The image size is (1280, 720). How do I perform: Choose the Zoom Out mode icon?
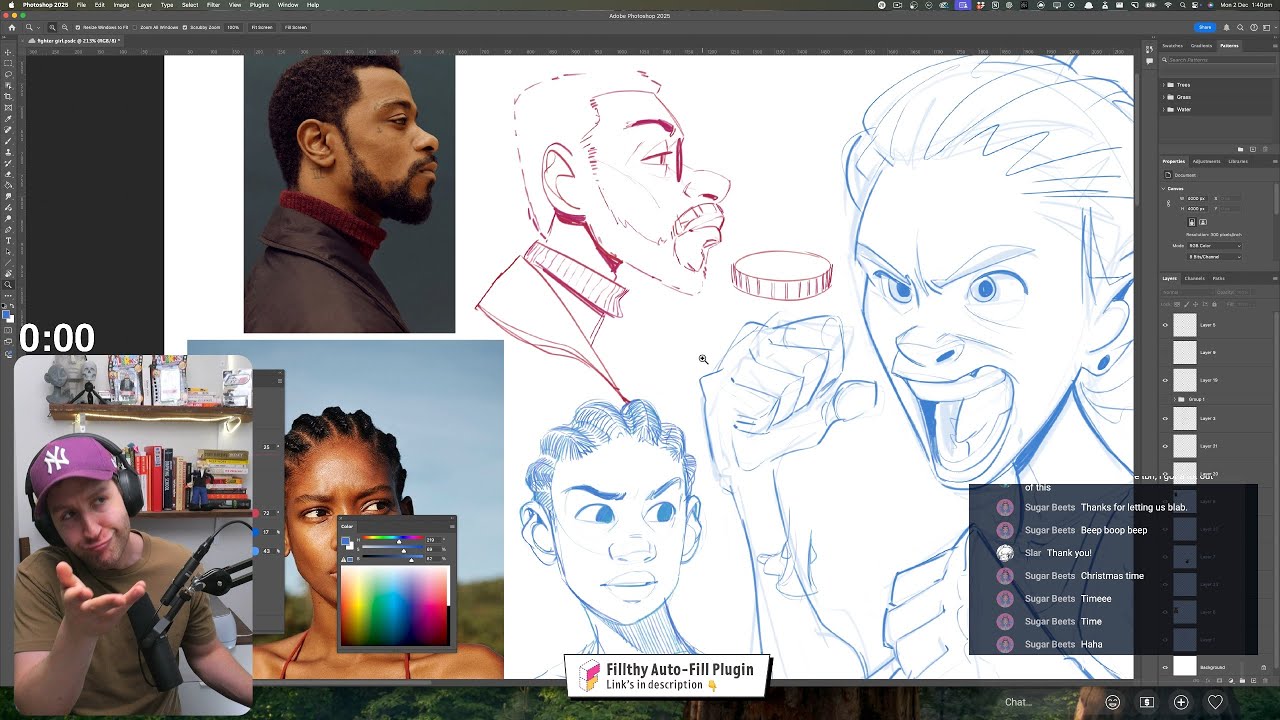[x=65, y=27]
